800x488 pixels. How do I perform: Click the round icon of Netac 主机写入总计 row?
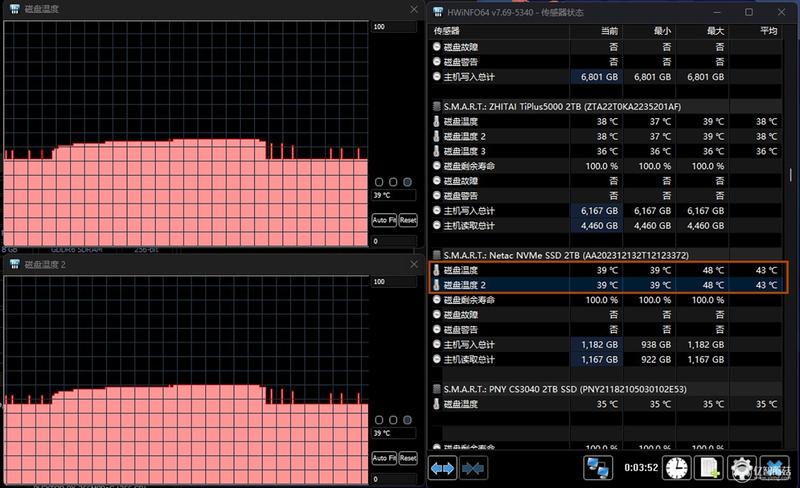(x=437, y=344)
